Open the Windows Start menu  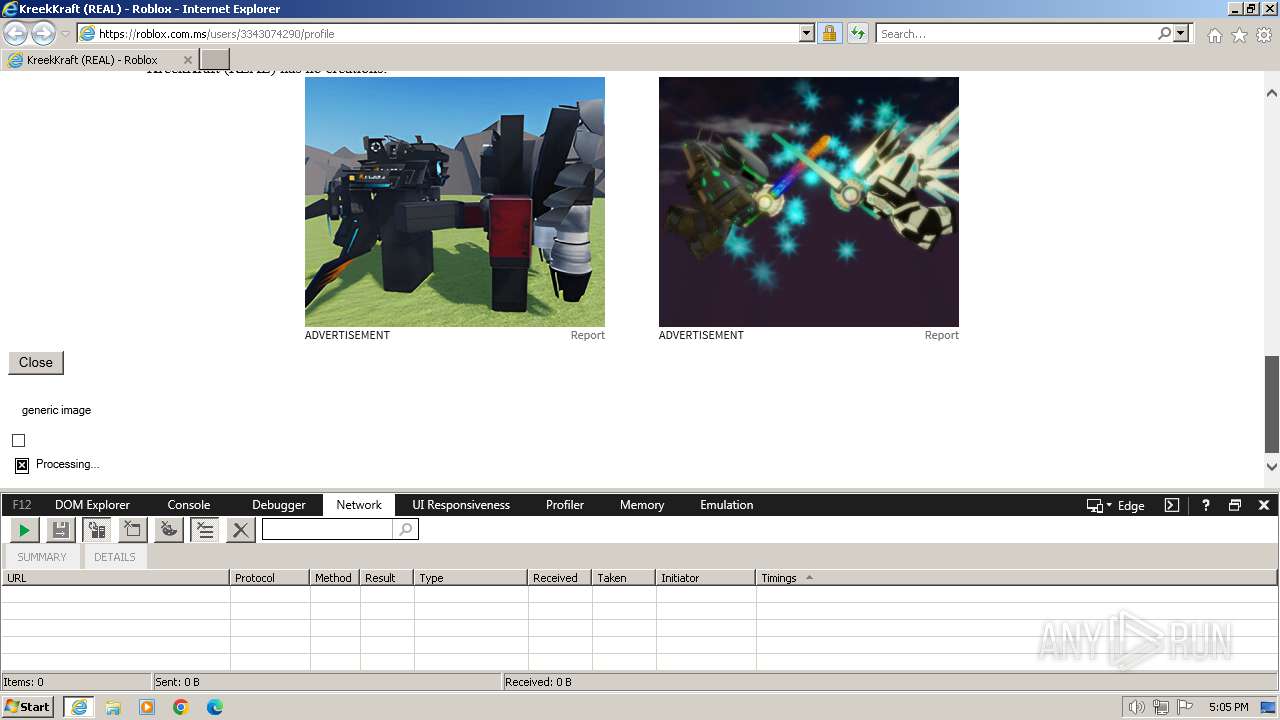coord(28,706)
